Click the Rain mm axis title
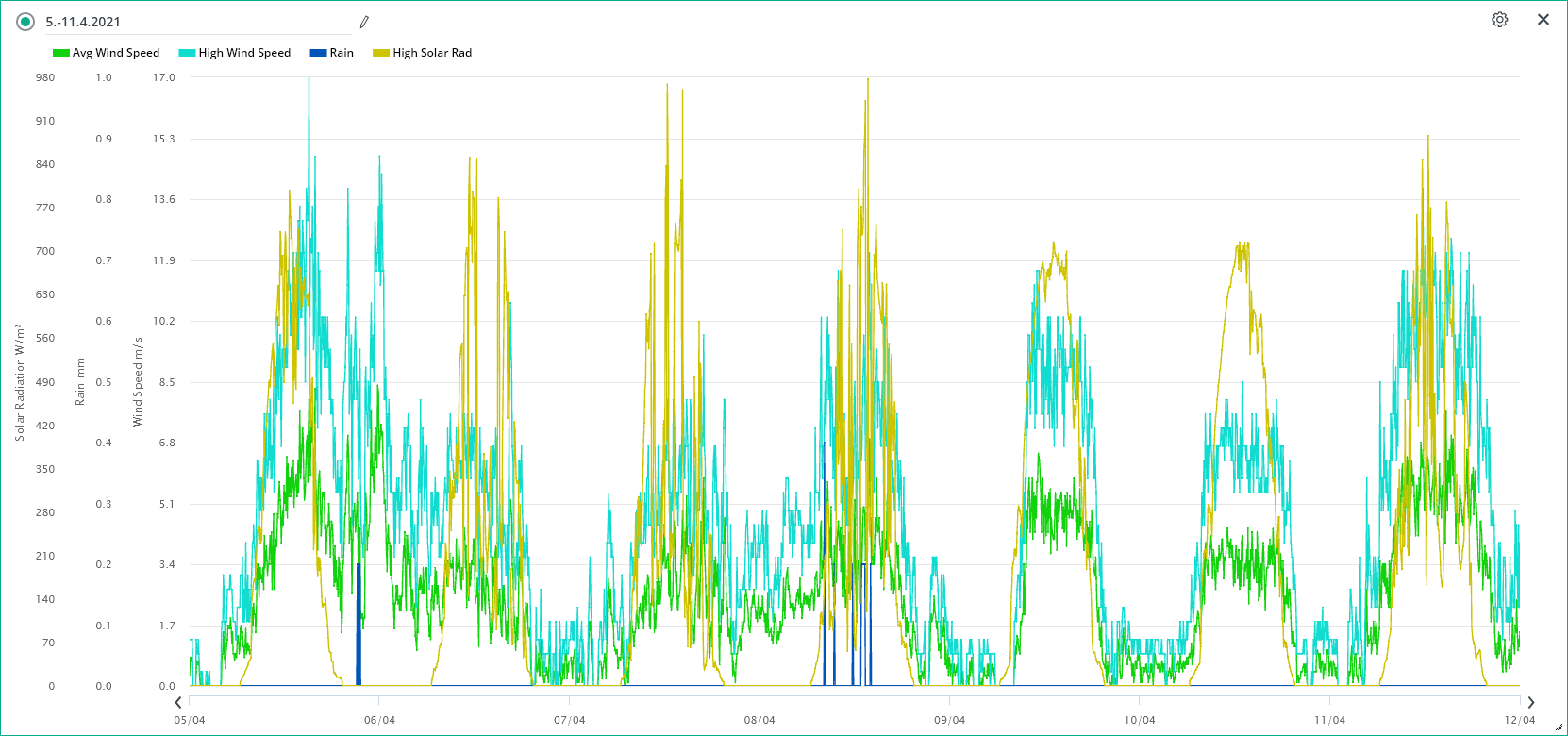 pos(80,382)
